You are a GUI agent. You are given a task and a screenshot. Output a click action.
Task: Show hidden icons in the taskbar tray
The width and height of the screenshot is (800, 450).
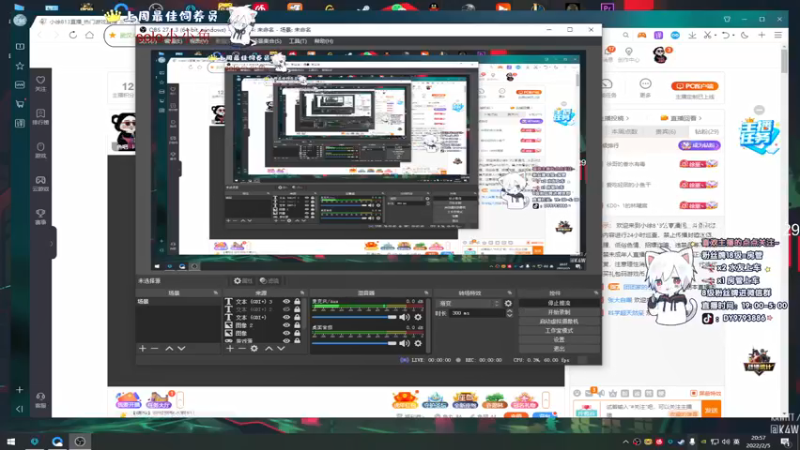pyautogui.click(x=626, y=442)
